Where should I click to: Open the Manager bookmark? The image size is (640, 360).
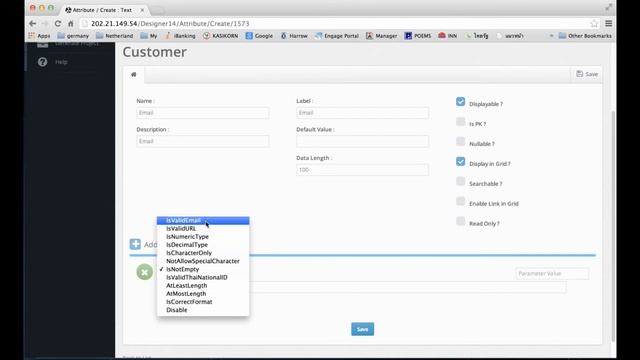tap(381, 36)
